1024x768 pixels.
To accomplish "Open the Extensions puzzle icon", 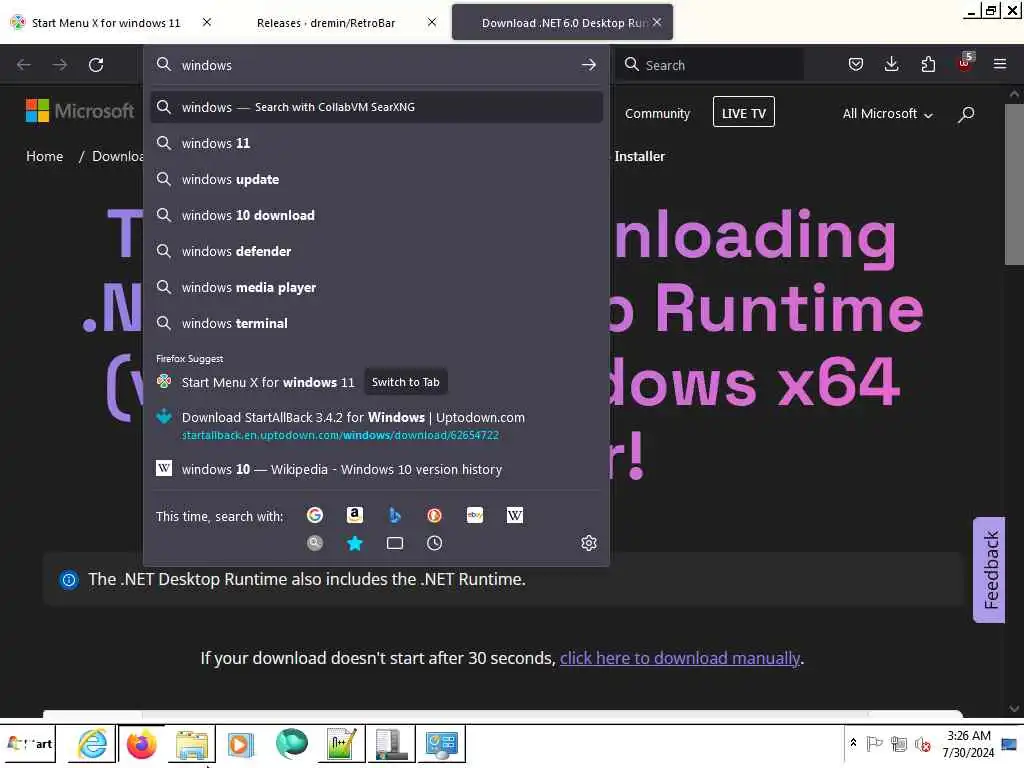I will (928, 64).
